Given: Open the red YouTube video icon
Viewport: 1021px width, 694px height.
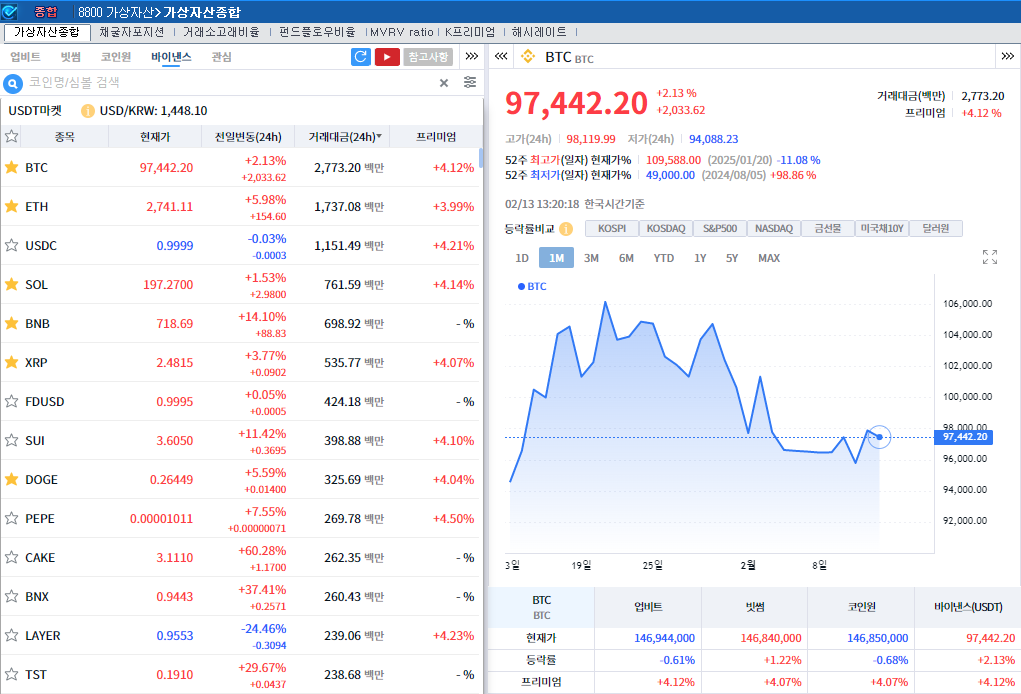Looking at the screenshot, I should click(387, 57).
